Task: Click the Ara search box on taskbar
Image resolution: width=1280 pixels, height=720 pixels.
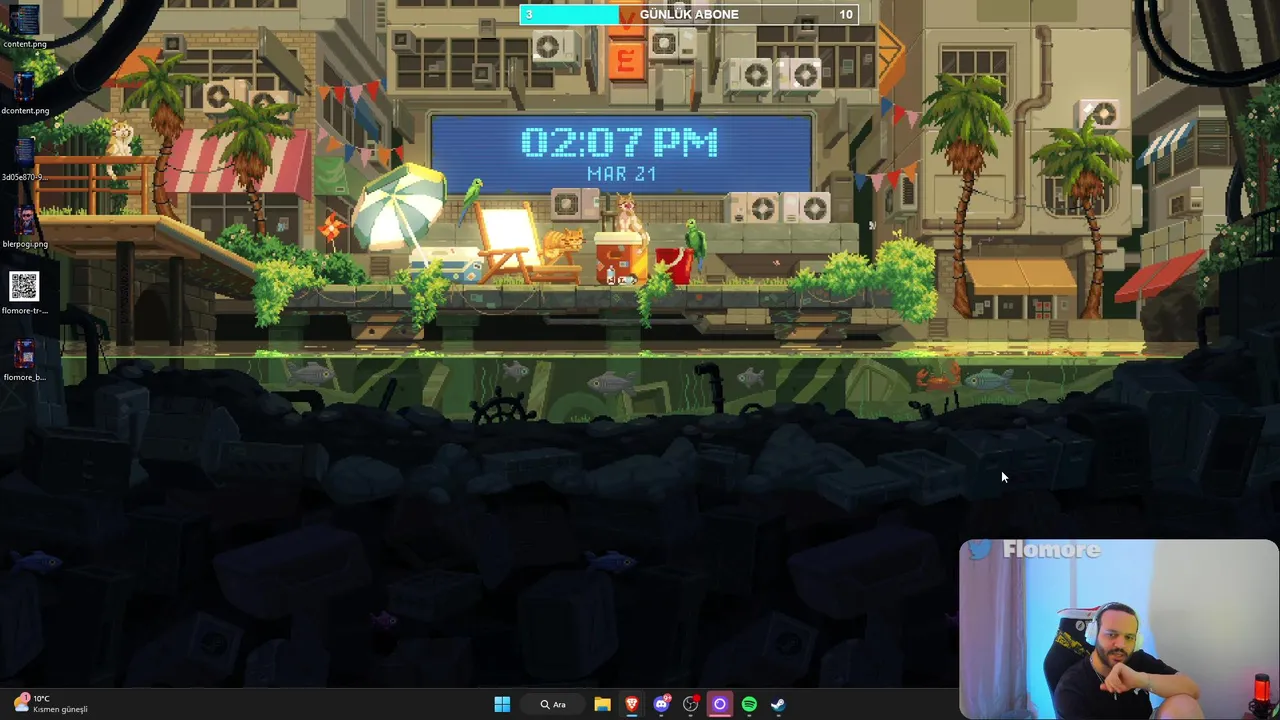Action: click(553, 704)
